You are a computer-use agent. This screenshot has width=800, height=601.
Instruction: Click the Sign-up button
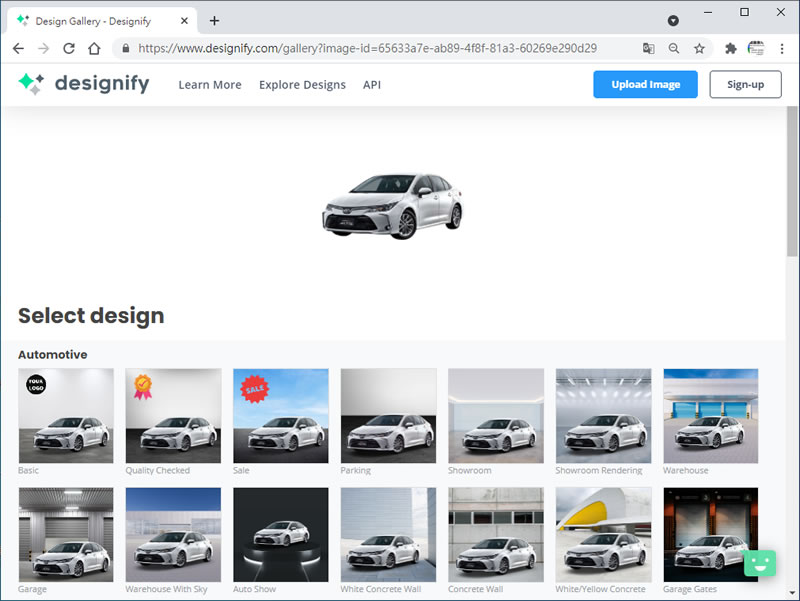(x=745, y=85)
